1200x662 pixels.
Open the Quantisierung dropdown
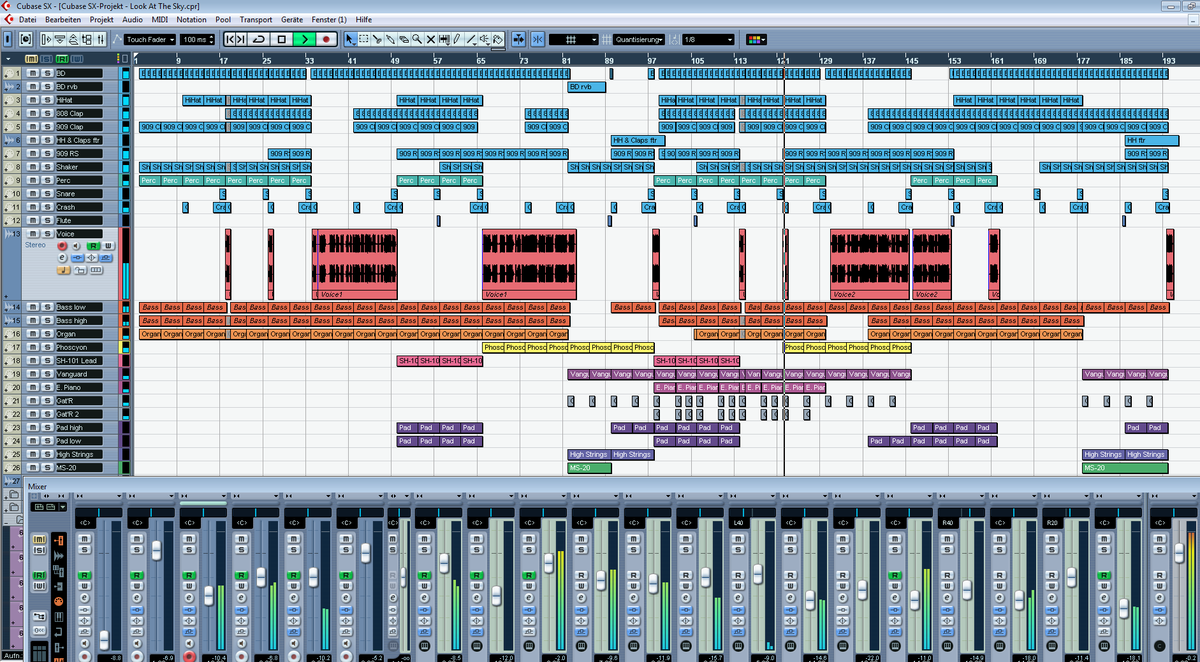[639, 39]
